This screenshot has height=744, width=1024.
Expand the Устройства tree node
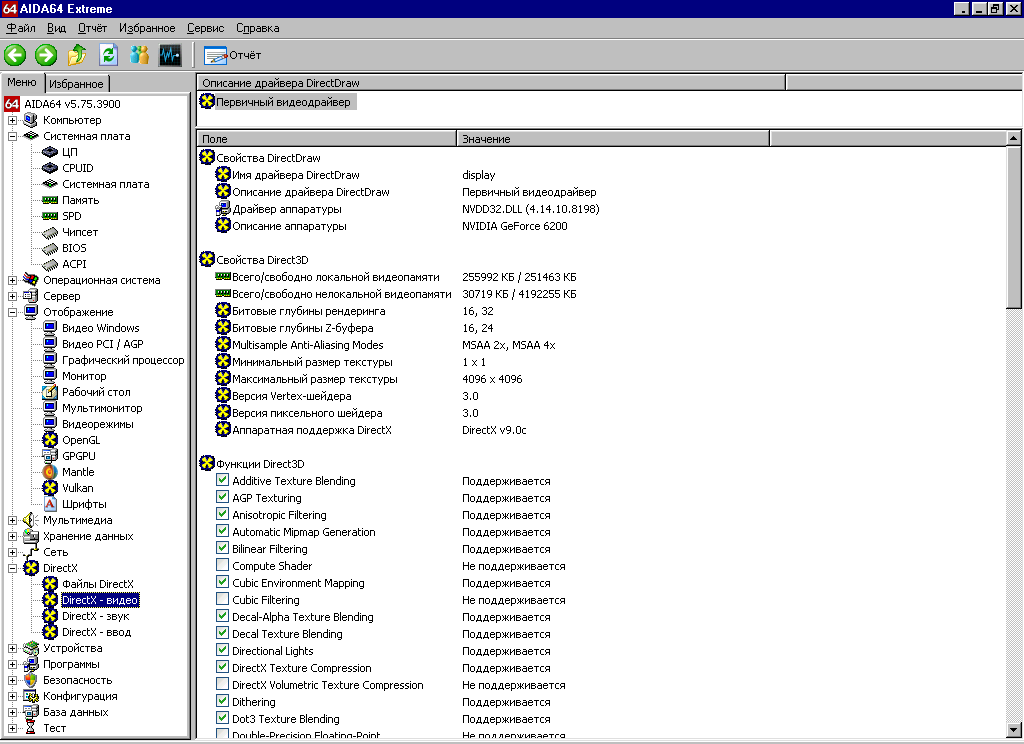click(x=13, y=648)
